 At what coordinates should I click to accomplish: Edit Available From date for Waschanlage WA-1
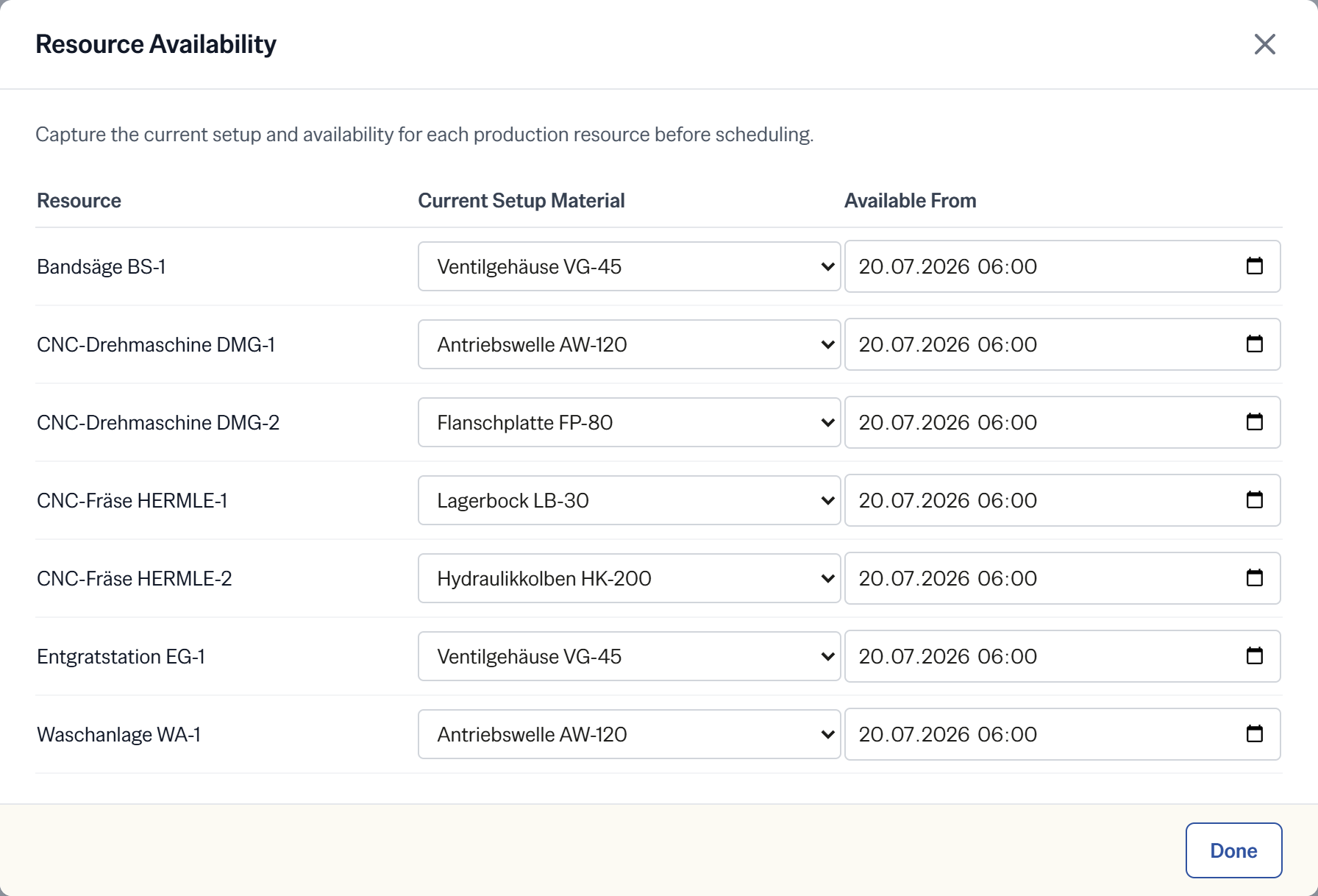1062,734
